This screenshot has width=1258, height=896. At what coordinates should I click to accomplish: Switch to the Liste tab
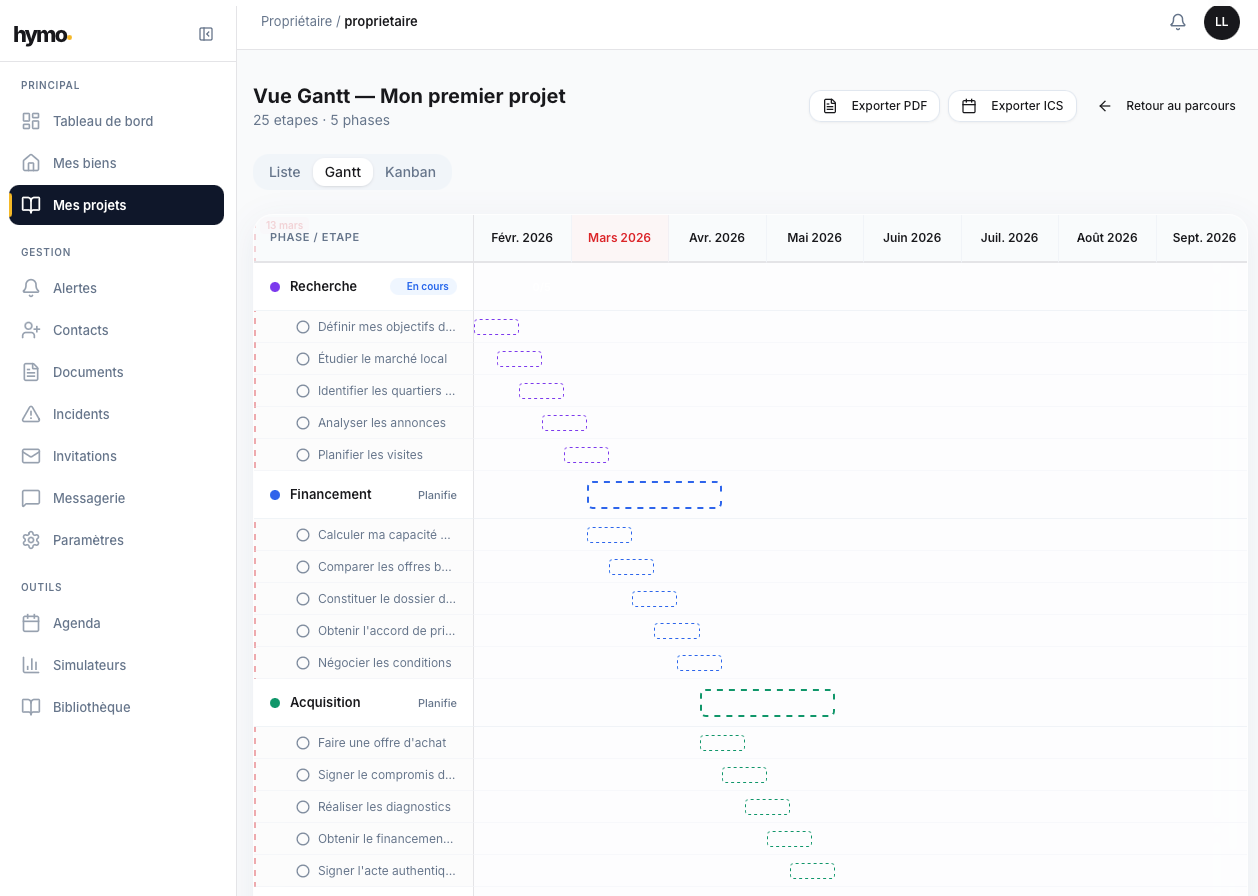284,171
